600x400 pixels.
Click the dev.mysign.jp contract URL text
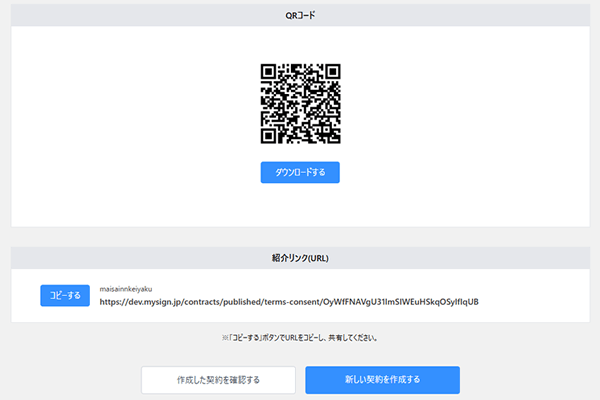[289, 302]
